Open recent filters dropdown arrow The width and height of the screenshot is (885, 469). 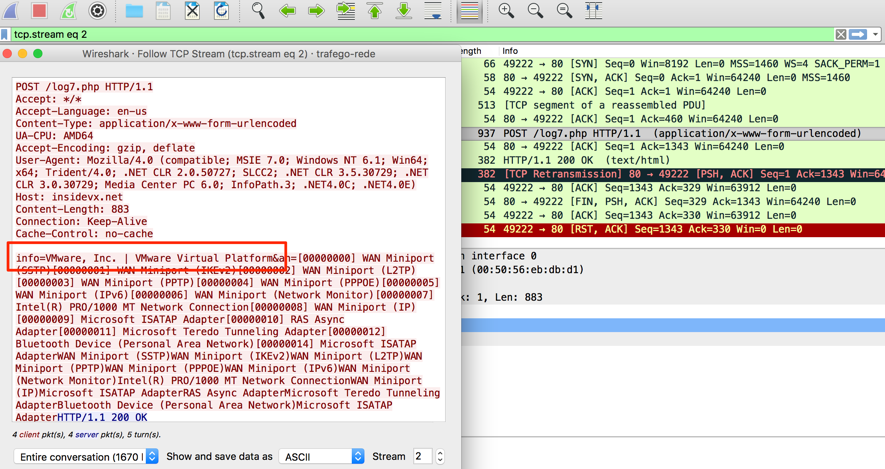[x=875, y=34]
